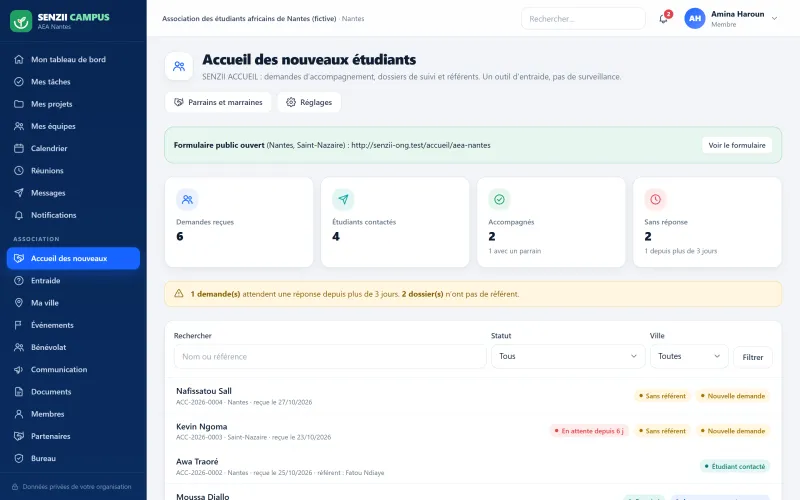The height and width of the screenshot is (500, 800).
Task: Open Awa Traoré request row
Action: coord(473,466)
